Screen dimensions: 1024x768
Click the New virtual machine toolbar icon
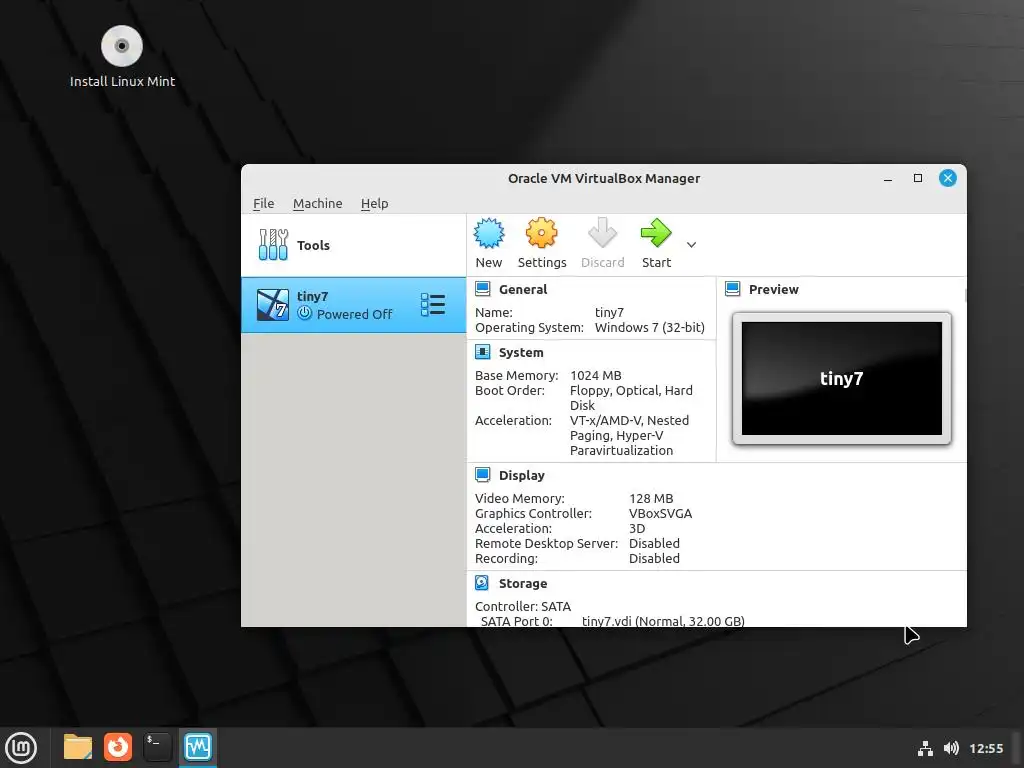(488, 242)
